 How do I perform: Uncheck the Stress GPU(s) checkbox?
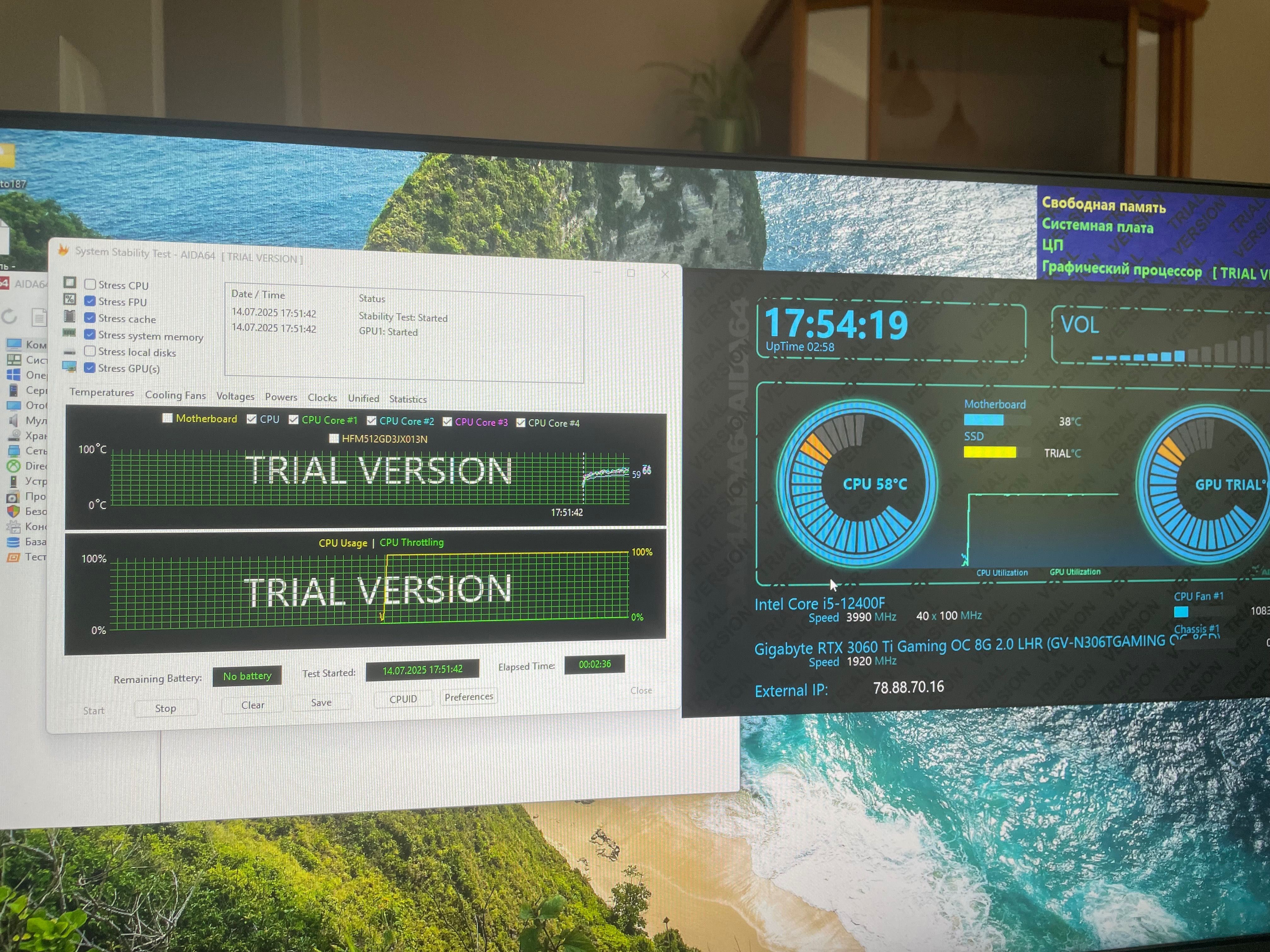(x=90, y=367)
